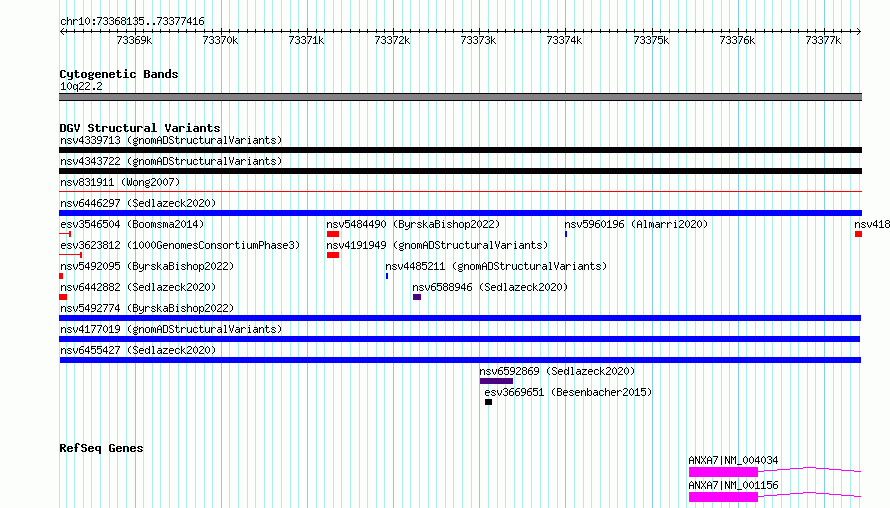
Task: Click nsv5960196 (Almarri2020) label
Action: coord(636,224)
